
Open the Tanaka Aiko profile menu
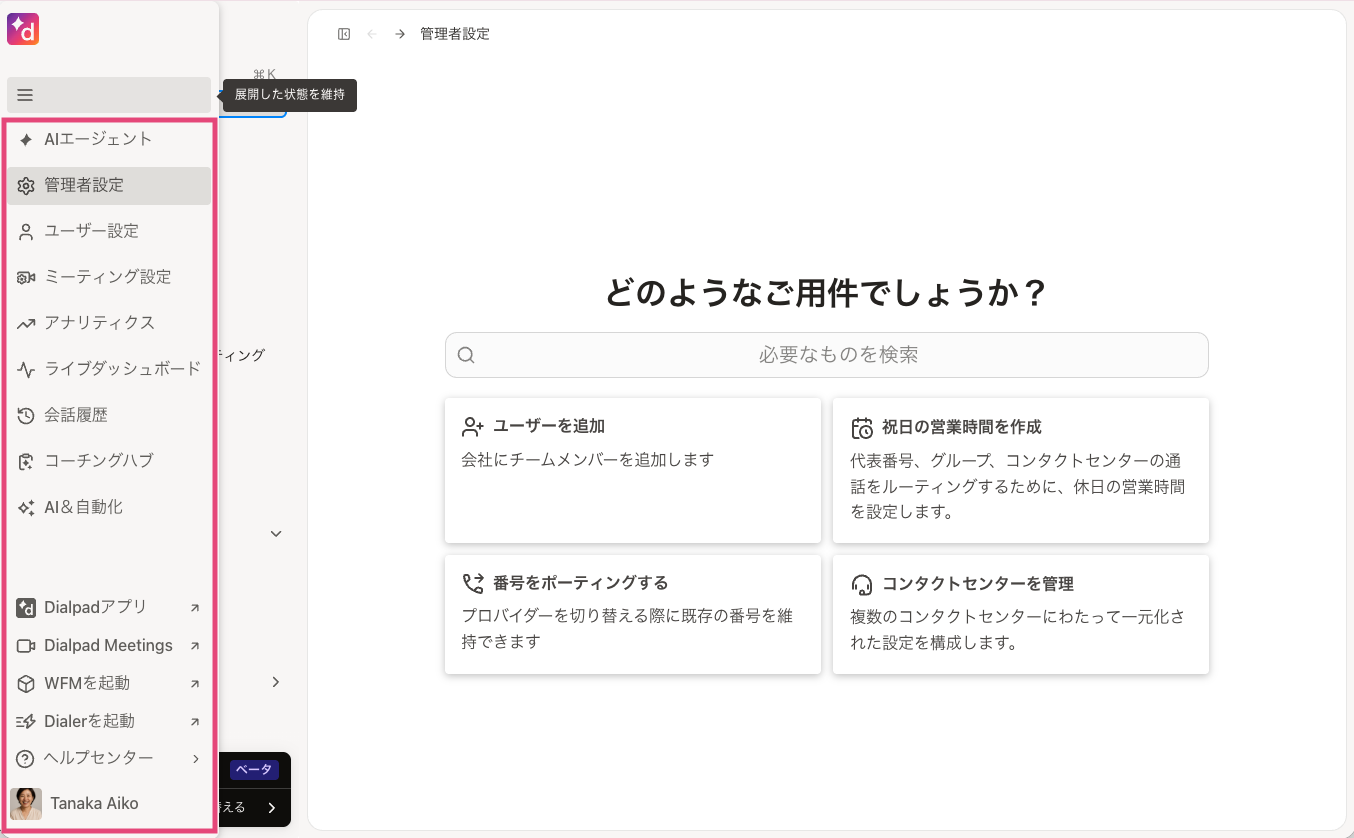109,803
